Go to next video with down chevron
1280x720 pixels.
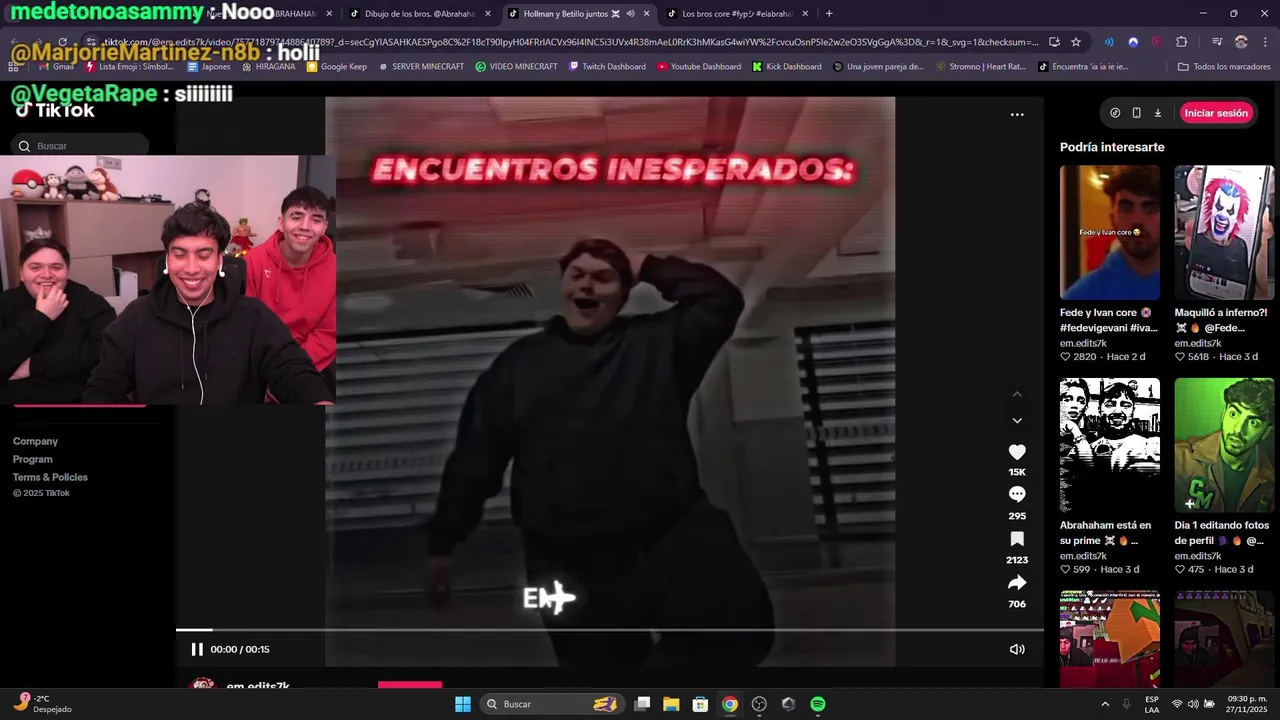[1017, 421]
